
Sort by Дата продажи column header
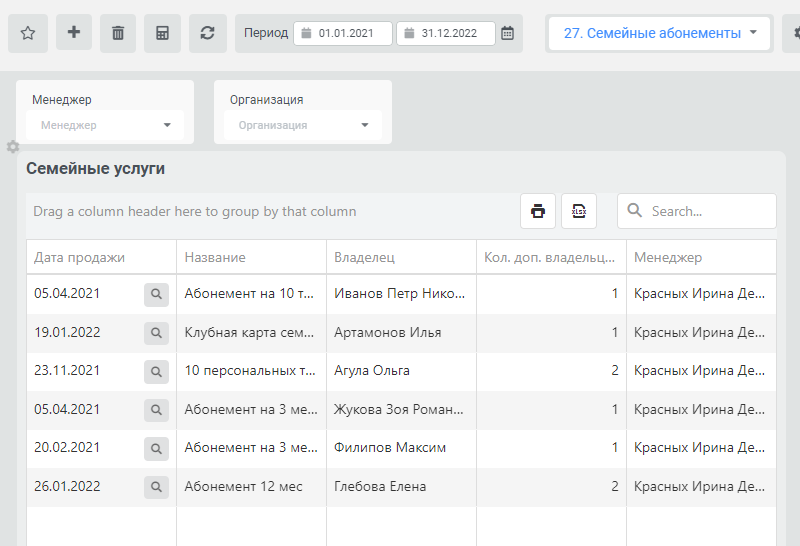[102, 257]
